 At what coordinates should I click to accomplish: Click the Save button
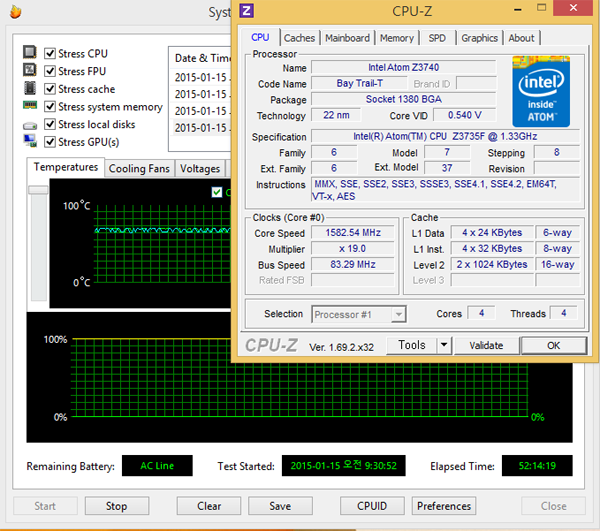click(280, 506)
